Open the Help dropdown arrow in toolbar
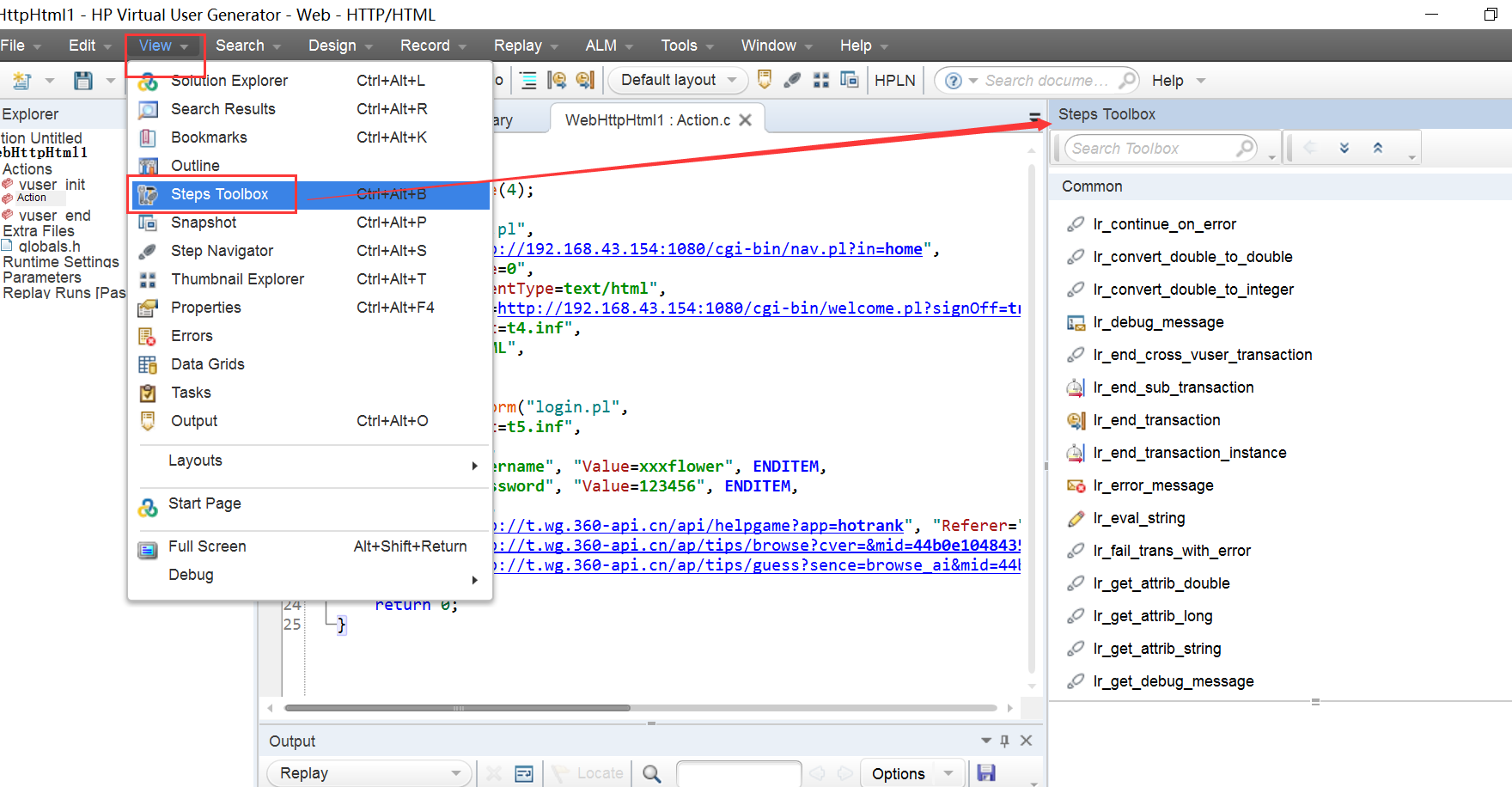Screen dimensions: 1512x787 (x=1201, y=81)
